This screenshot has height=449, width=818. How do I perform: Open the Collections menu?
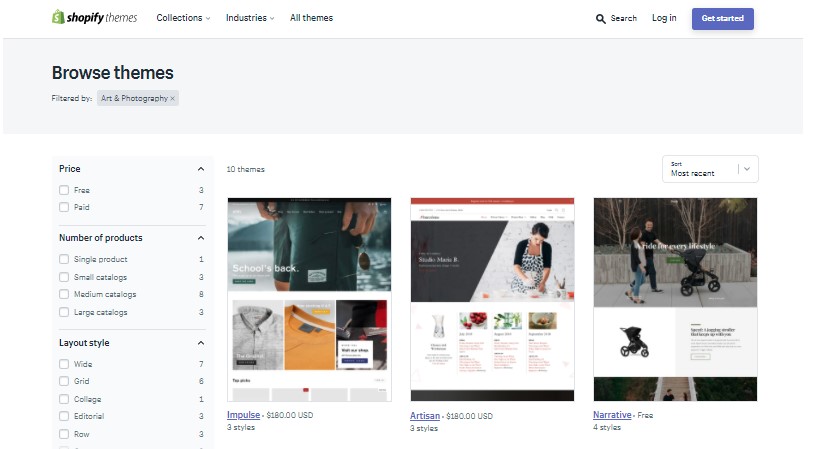pyautogui.click(x=183, y=18)
